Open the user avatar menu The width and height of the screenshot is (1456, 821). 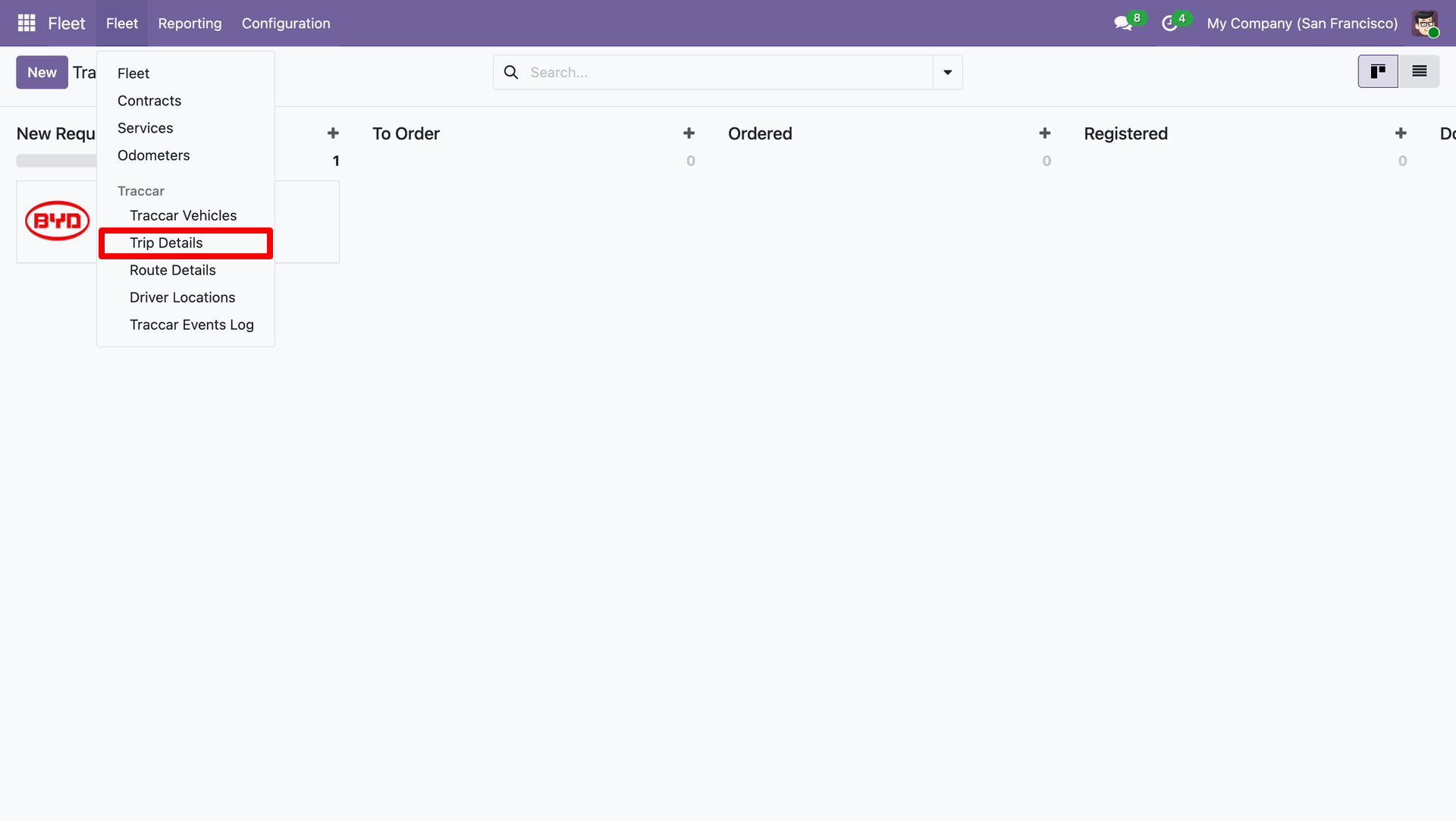[x=1425, y=24]
